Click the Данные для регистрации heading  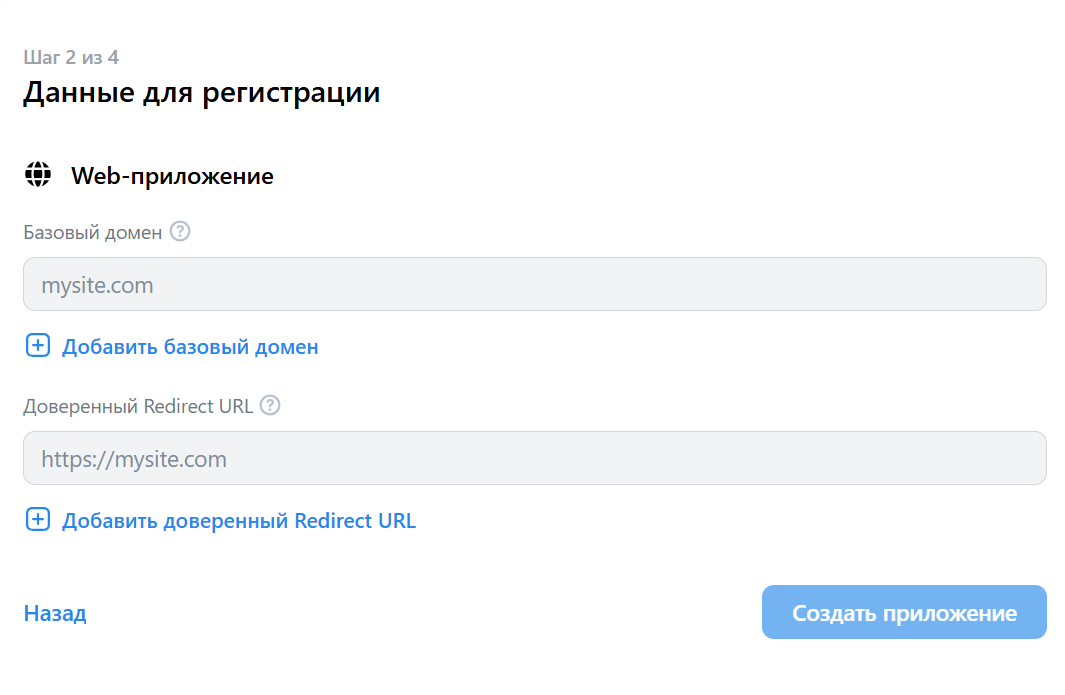tap(201, 91)
